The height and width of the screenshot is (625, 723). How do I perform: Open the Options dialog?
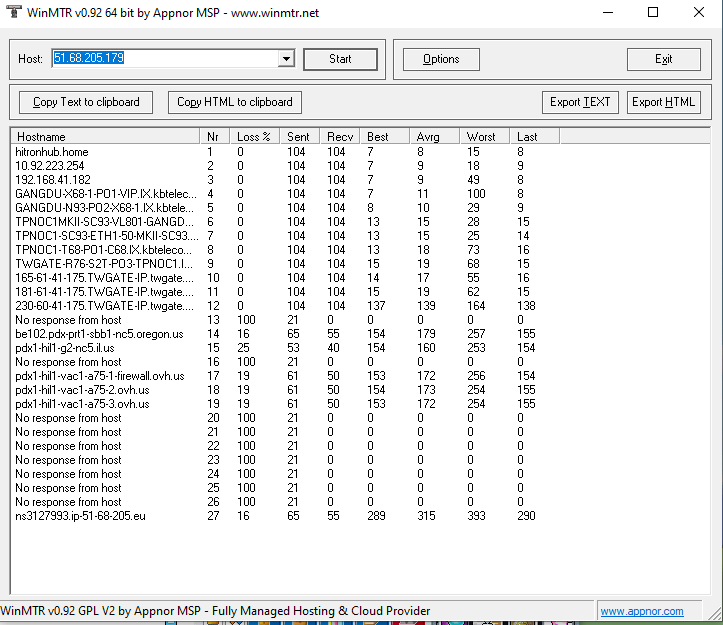[x=441, y=59]
